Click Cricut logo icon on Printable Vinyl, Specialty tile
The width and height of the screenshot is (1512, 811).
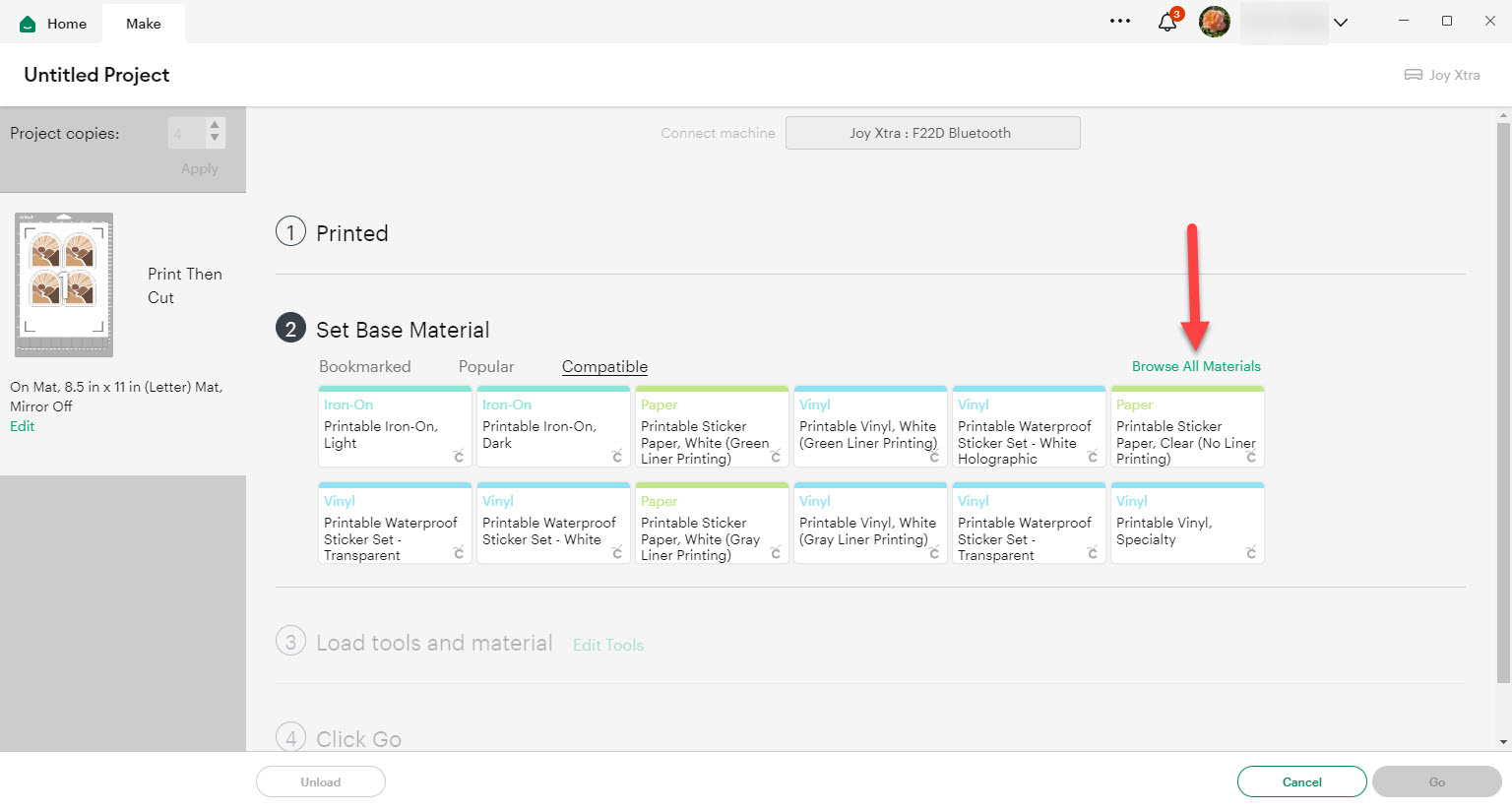click(1250, 553)
